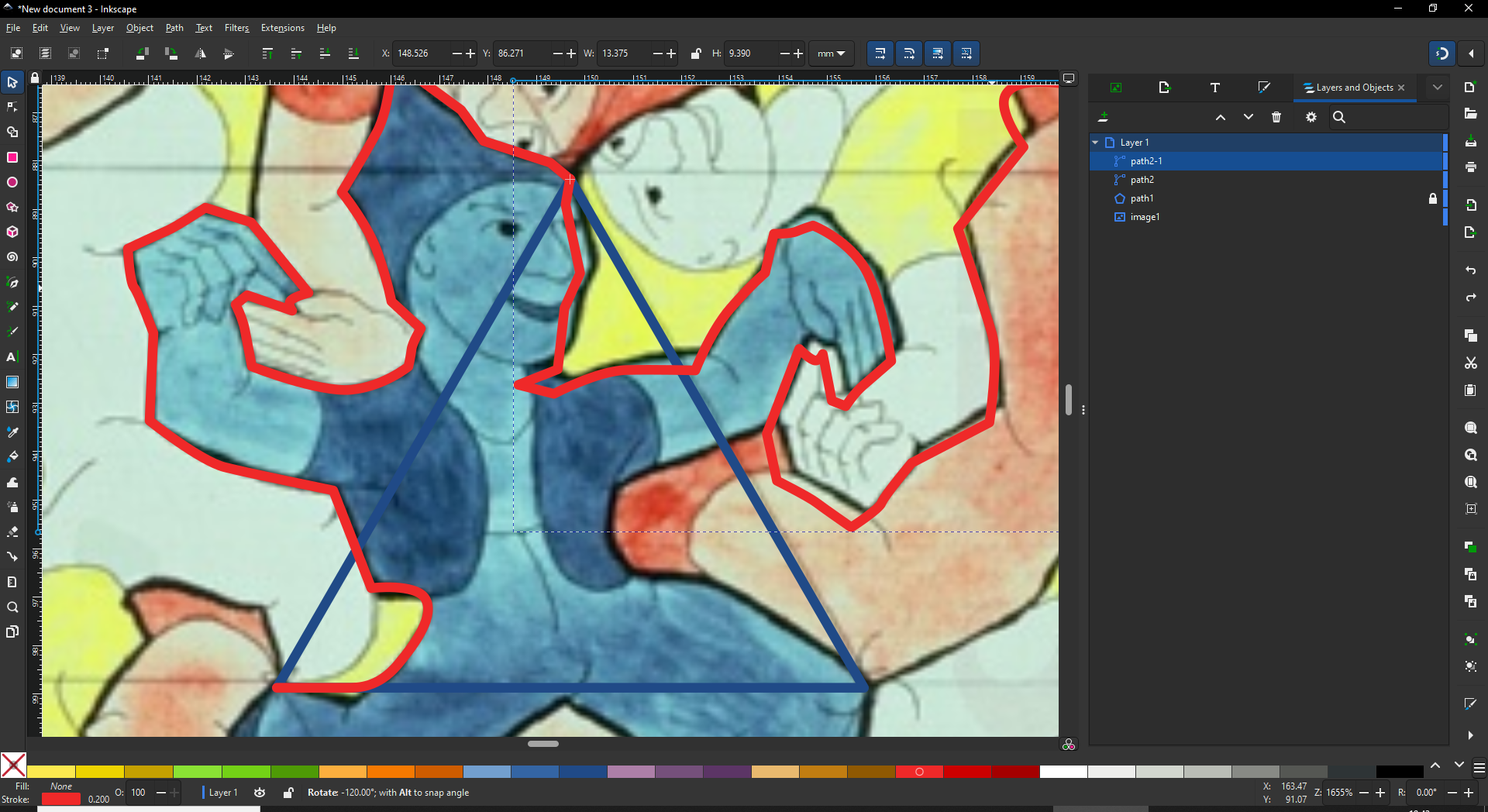The width and height of the screenshot is (1488, 812).
Task: Select the Spiral tool
Action: tap(12, 256)
